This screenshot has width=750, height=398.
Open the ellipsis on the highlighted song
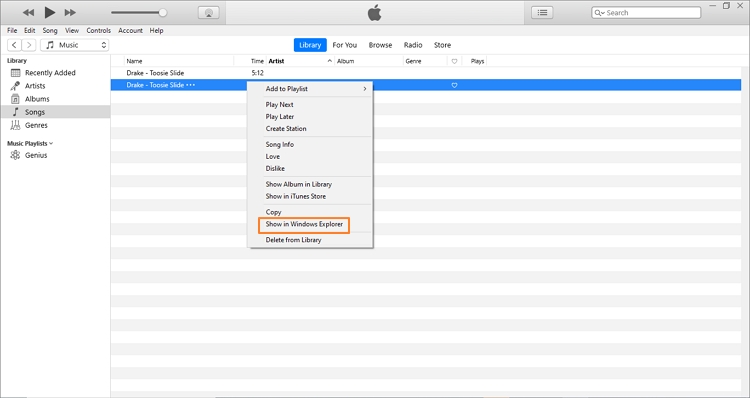(191, 85)
